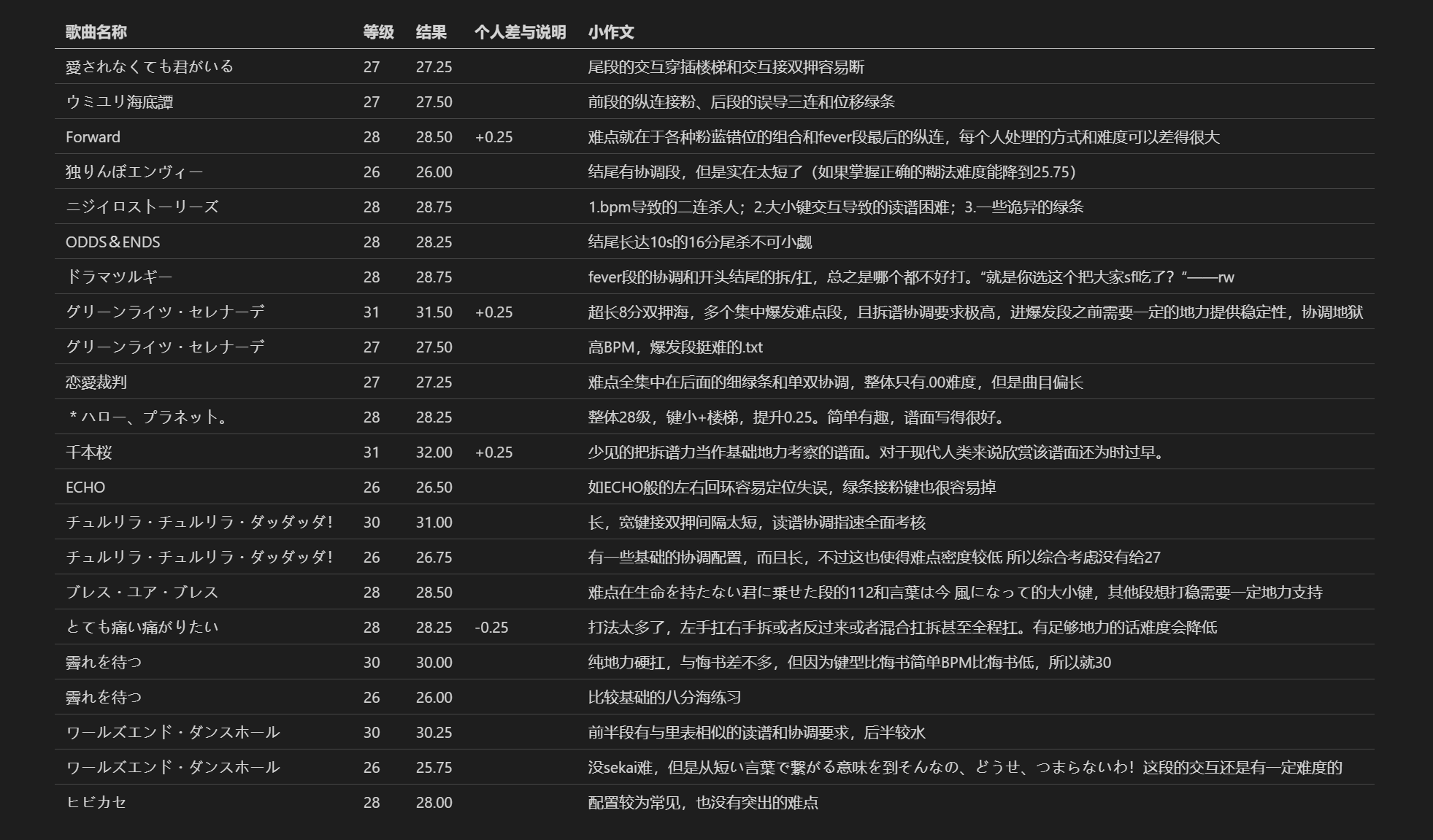Select the Forward song row name
Viewport: 1433px width, 840px height.
pyautogui.click(x=93, y=136)
